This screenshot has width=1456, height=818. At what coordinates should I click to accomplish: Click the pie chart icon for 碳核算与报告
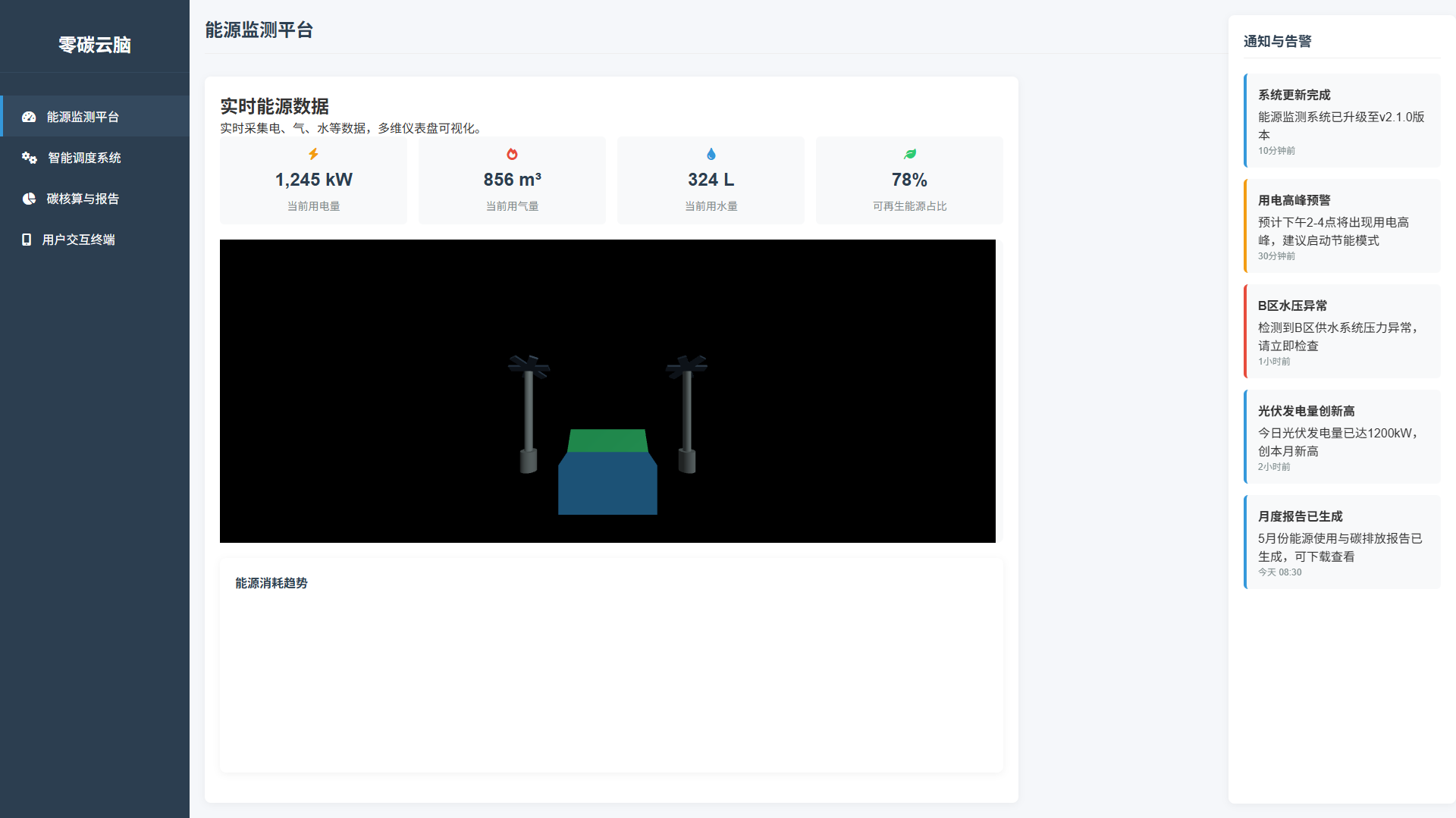tap(29, 199)
